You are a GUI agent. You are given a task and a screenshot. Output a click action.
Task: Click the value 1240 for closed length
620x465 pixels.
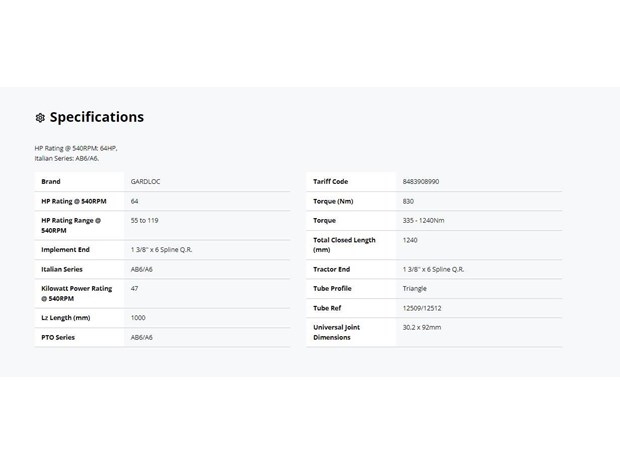pyautogui.click(x=410, y=240)
